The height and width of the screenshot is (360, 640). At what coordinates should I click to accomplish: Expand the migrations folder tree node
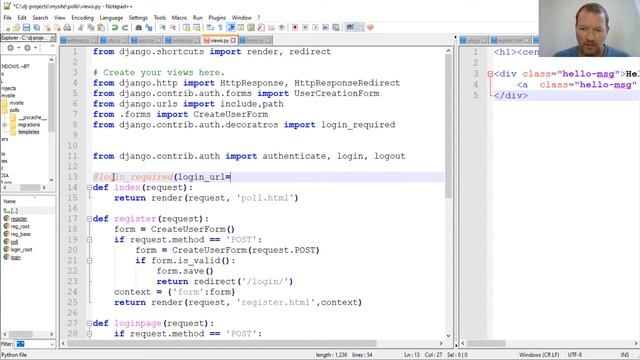[5, 125]
